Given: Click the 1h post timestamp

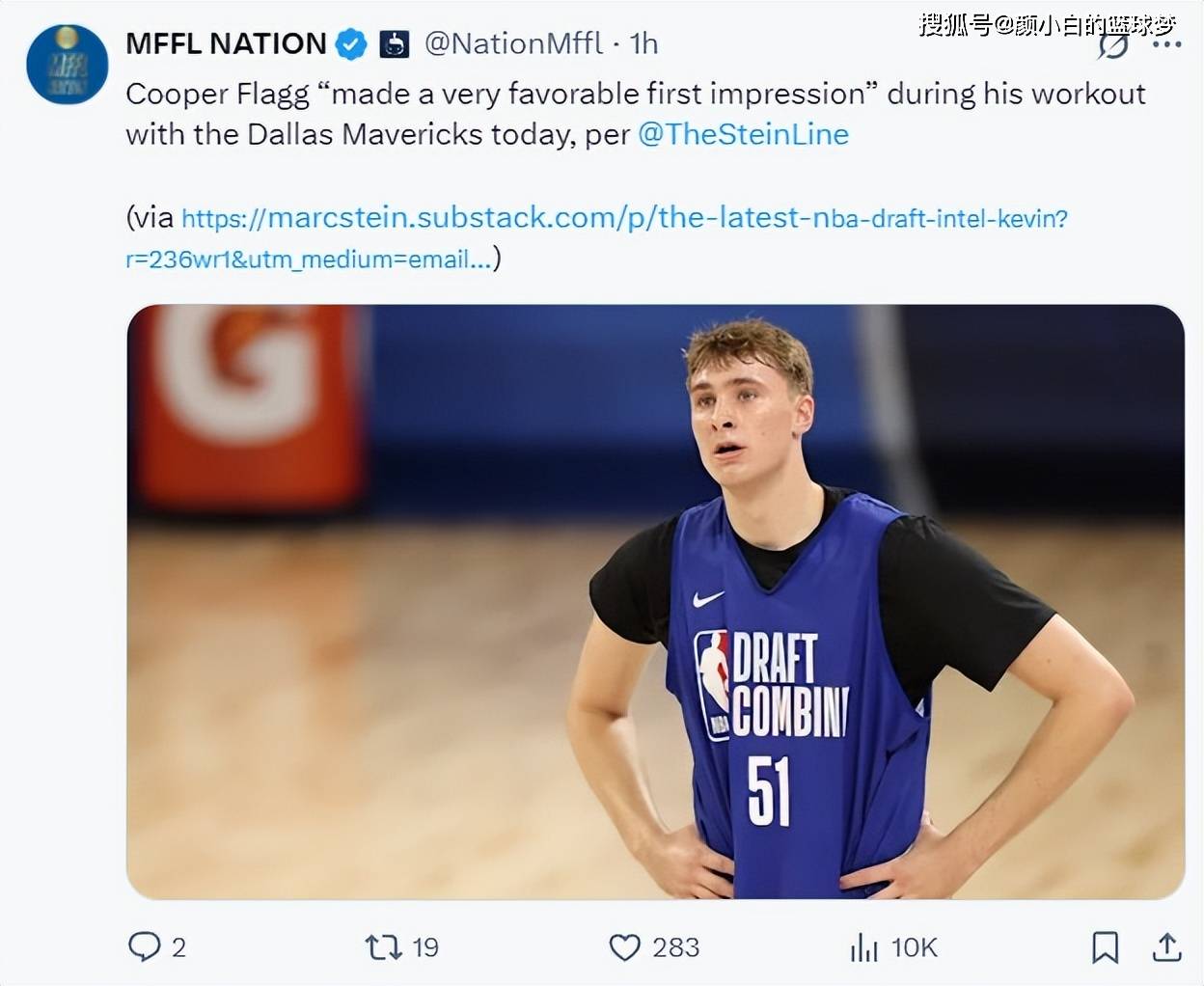Looking at the screenshot, I should coord(643,43).
